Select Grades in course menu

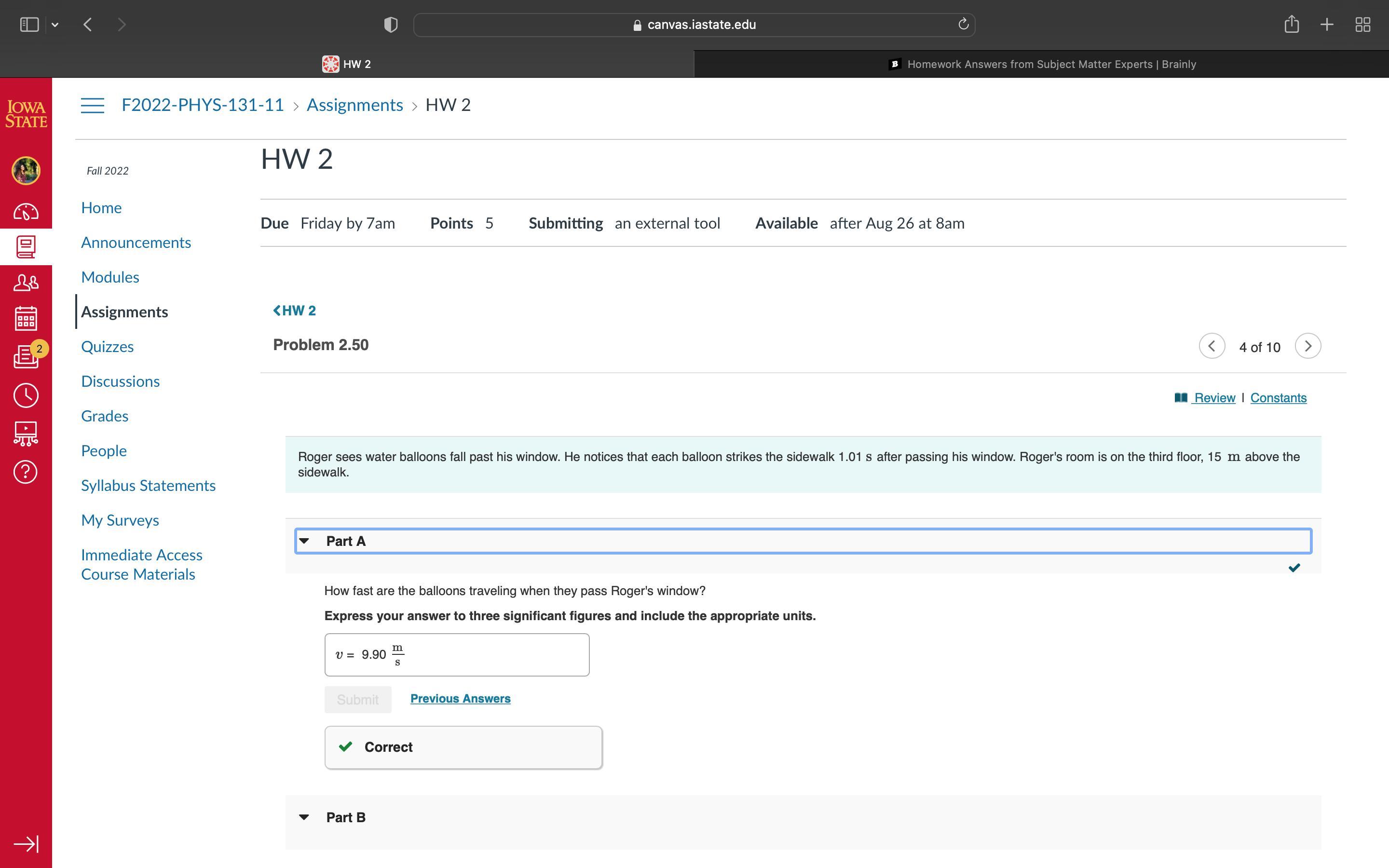coord(105,416)
